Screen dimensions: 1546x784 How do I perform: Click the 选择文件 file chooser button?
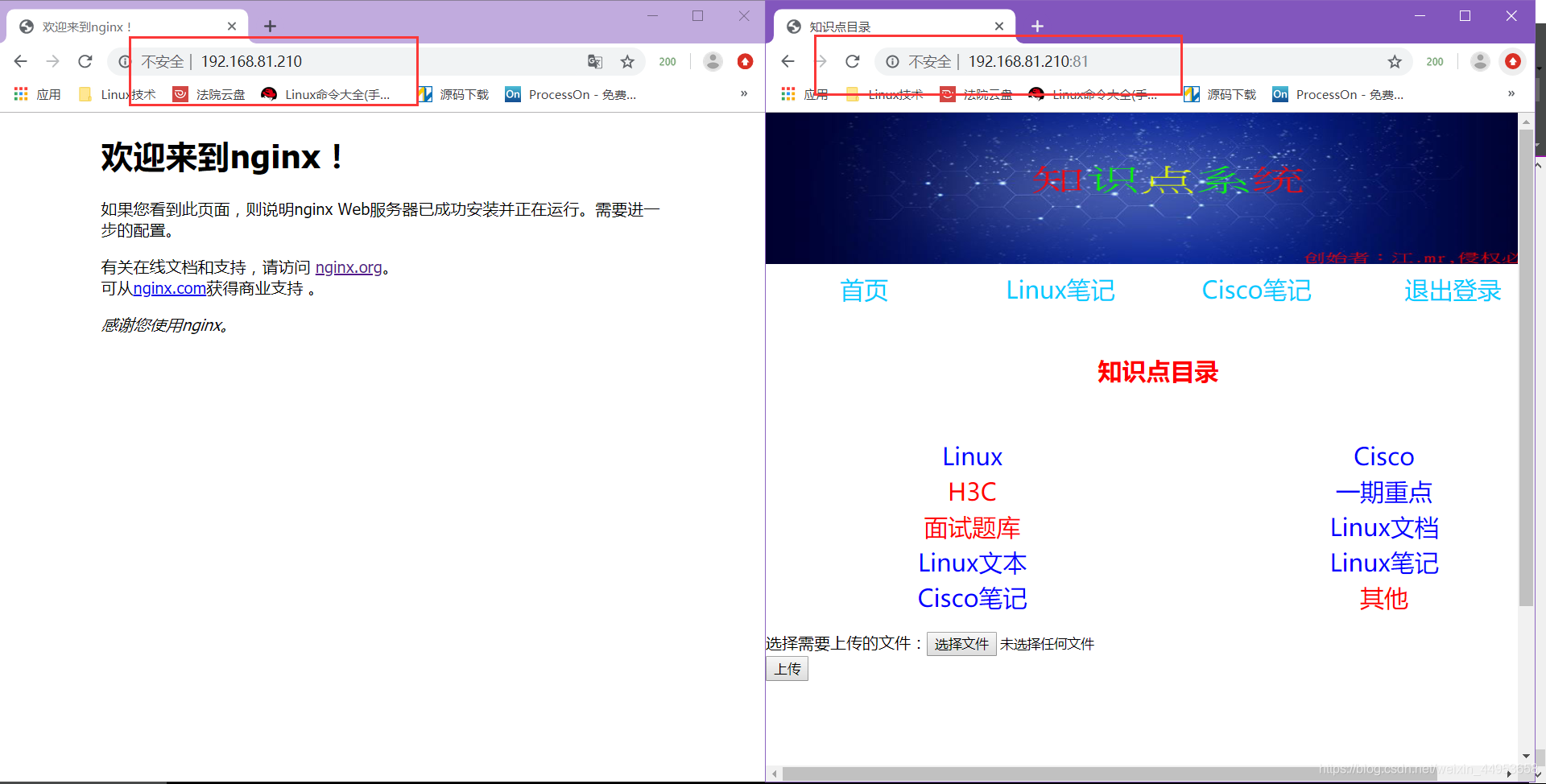961,643
